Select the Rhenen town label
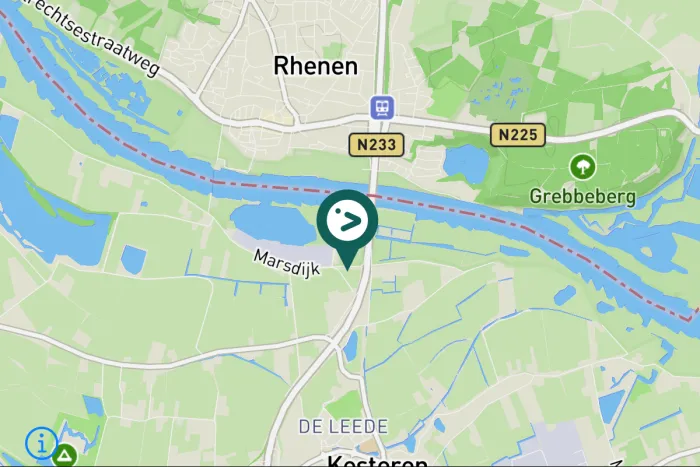 pyautogui.click(x=316, y=66)
